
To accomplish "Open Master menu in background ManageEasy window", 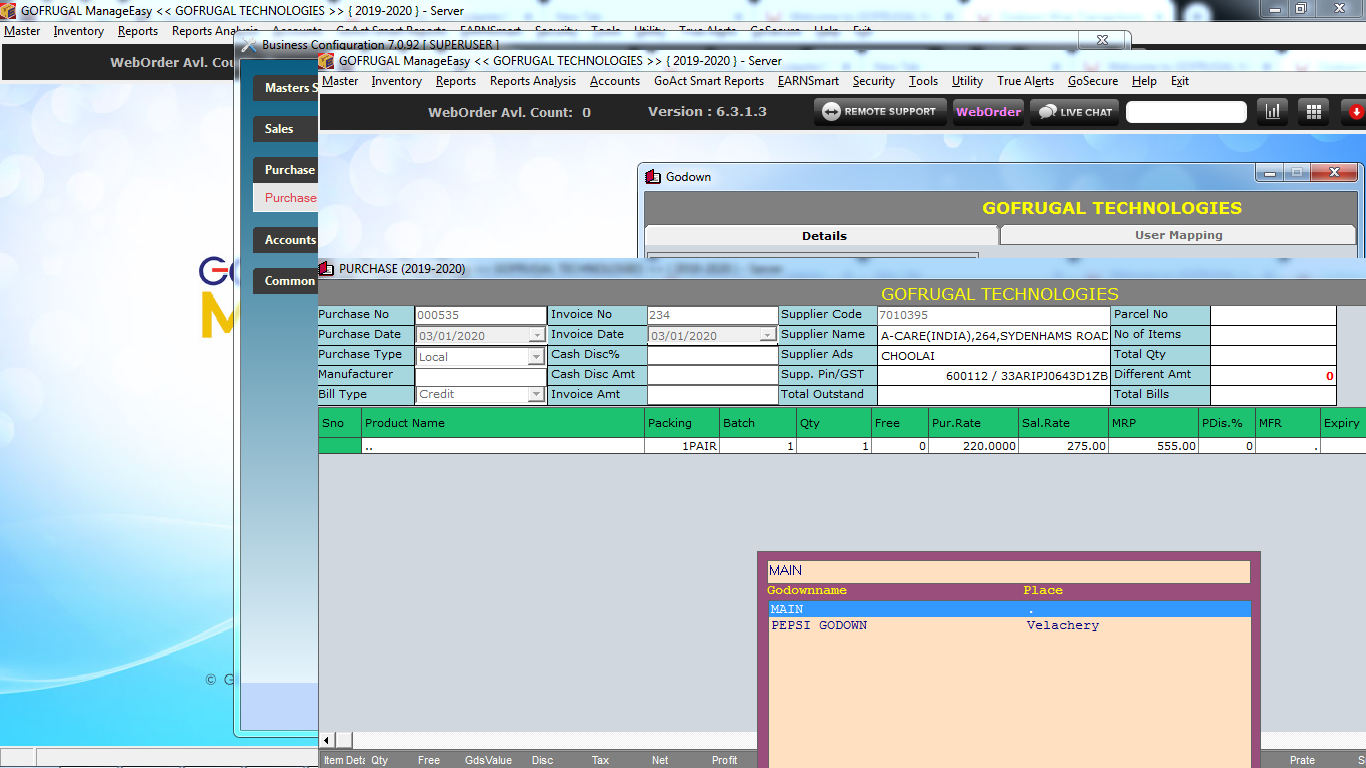I will click(22, 31).
